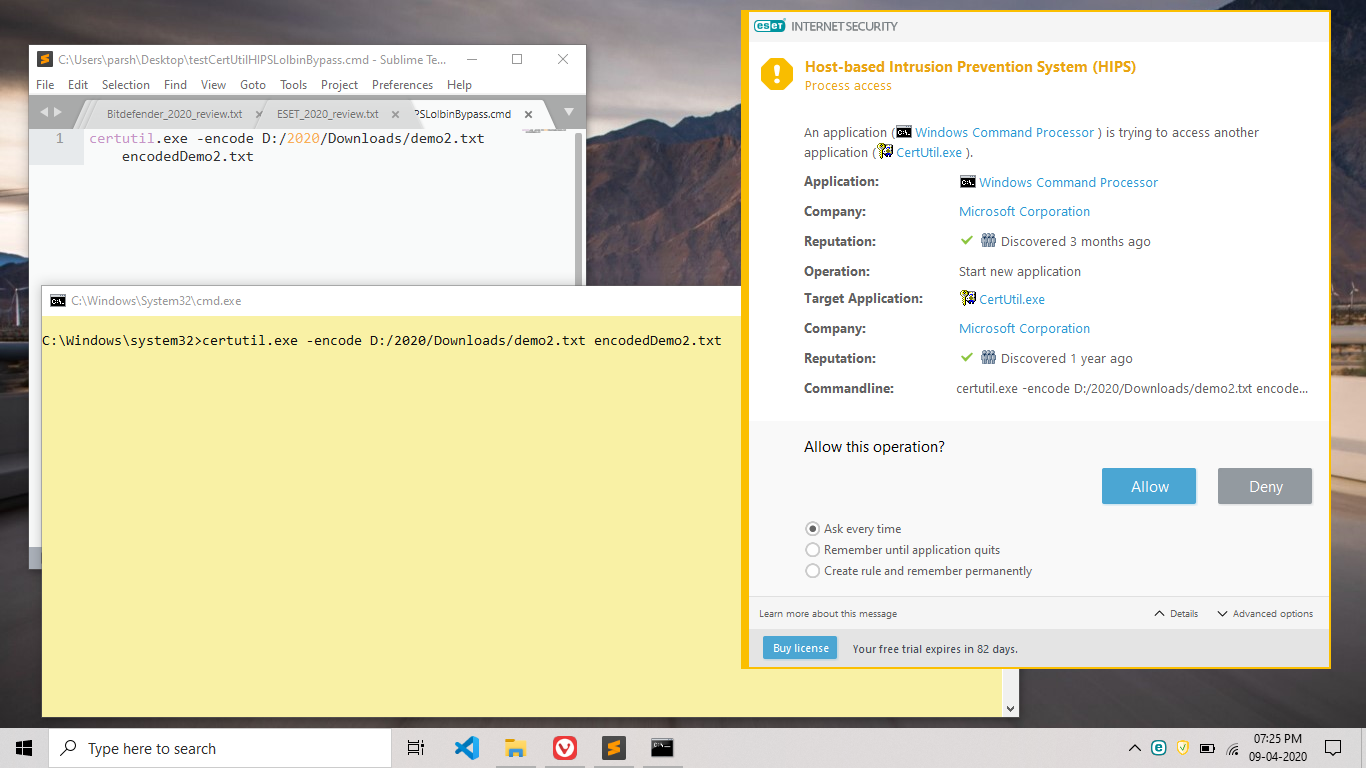The width and height of the screenshot is (1366, 768).
Task: Launch Visual Studio Code from taskbar
Action: pyautogui.click(x=466, y=748)
